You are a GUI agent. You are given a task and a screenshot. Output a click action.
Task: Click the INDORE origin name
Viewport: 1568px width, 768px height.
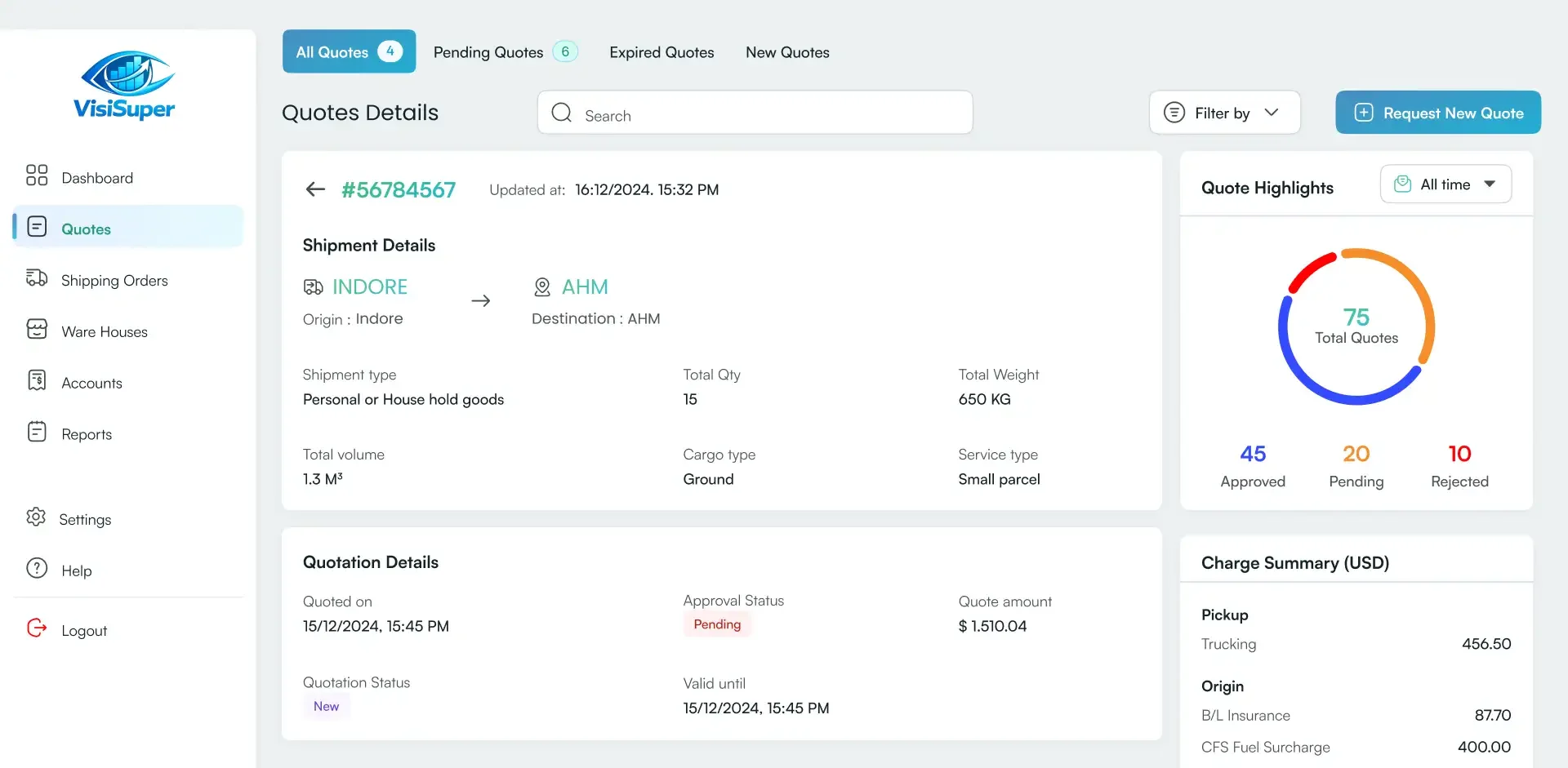click(370, 287)
